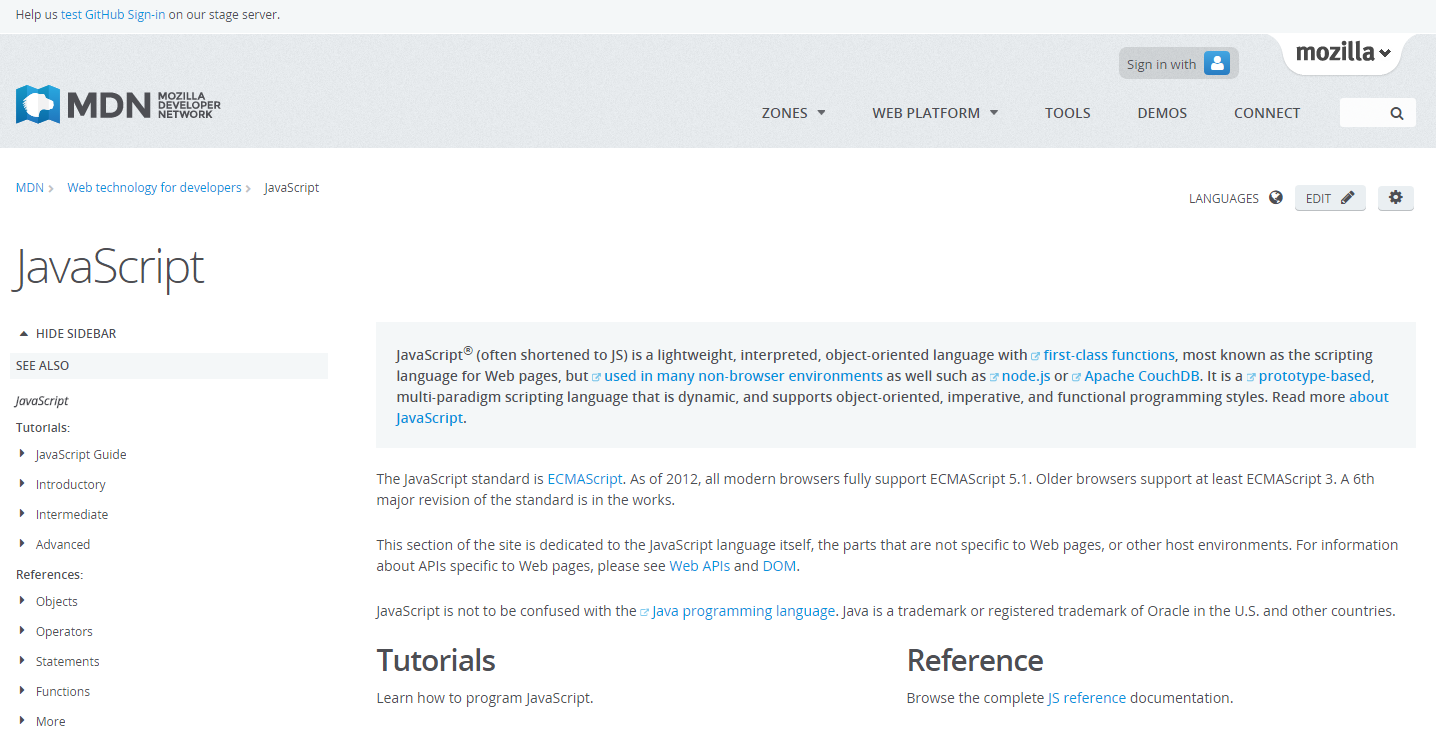Open the DOM link
This screenshot has width=1436, height=729.
(779, 566)
